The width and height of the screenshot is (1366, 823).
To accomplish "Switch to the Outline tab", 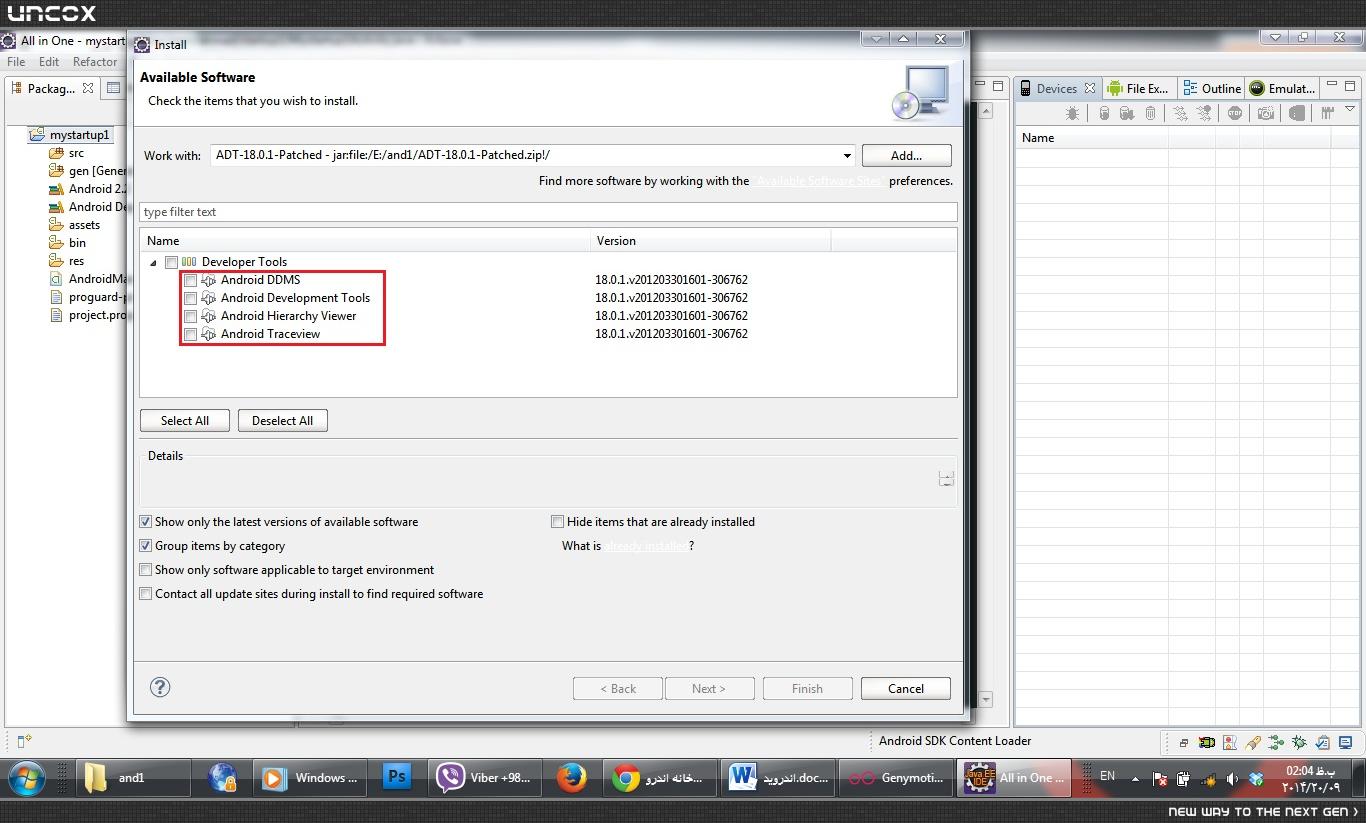I will pos(1211,88).
